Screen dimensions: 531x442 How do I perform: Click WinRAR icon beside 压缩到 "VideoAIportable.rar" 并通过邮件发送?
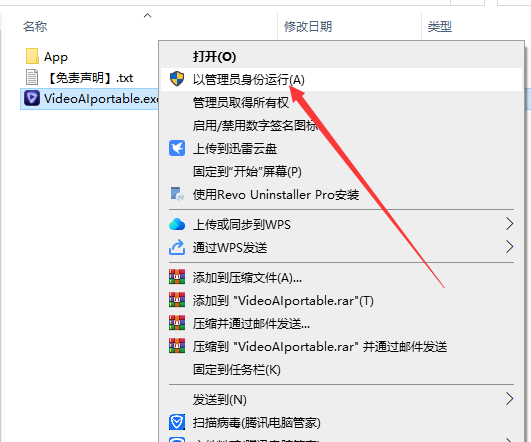coord(177,346)
